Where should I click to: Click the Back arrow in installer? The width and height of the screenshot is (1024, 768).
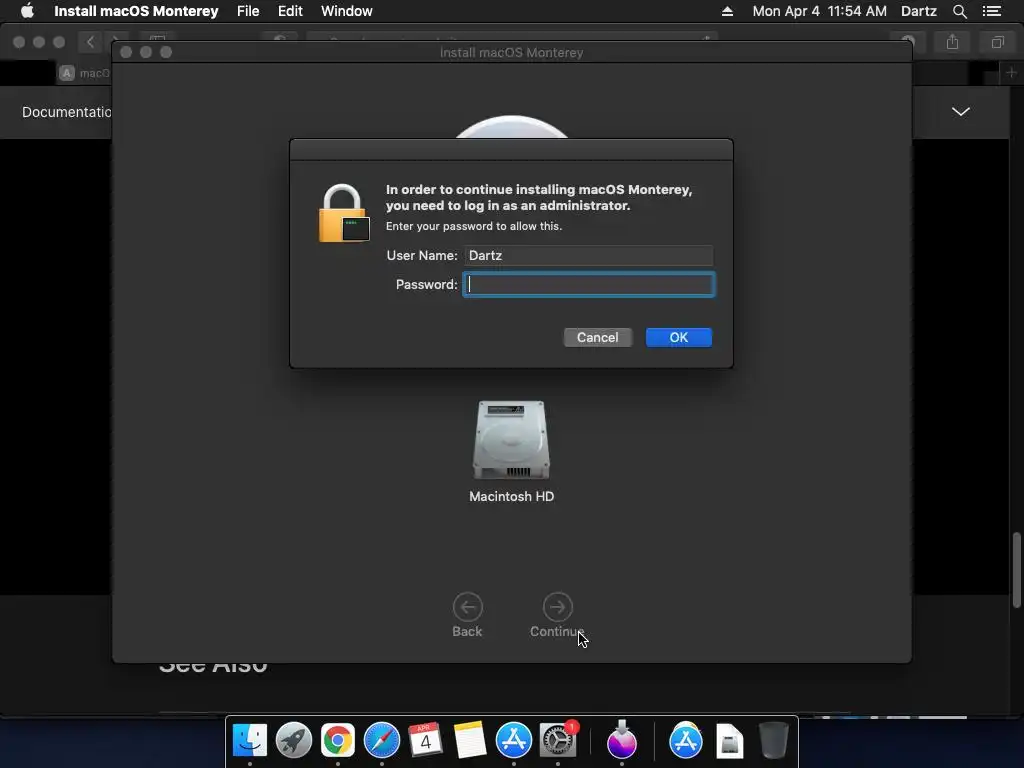[468, 607]
